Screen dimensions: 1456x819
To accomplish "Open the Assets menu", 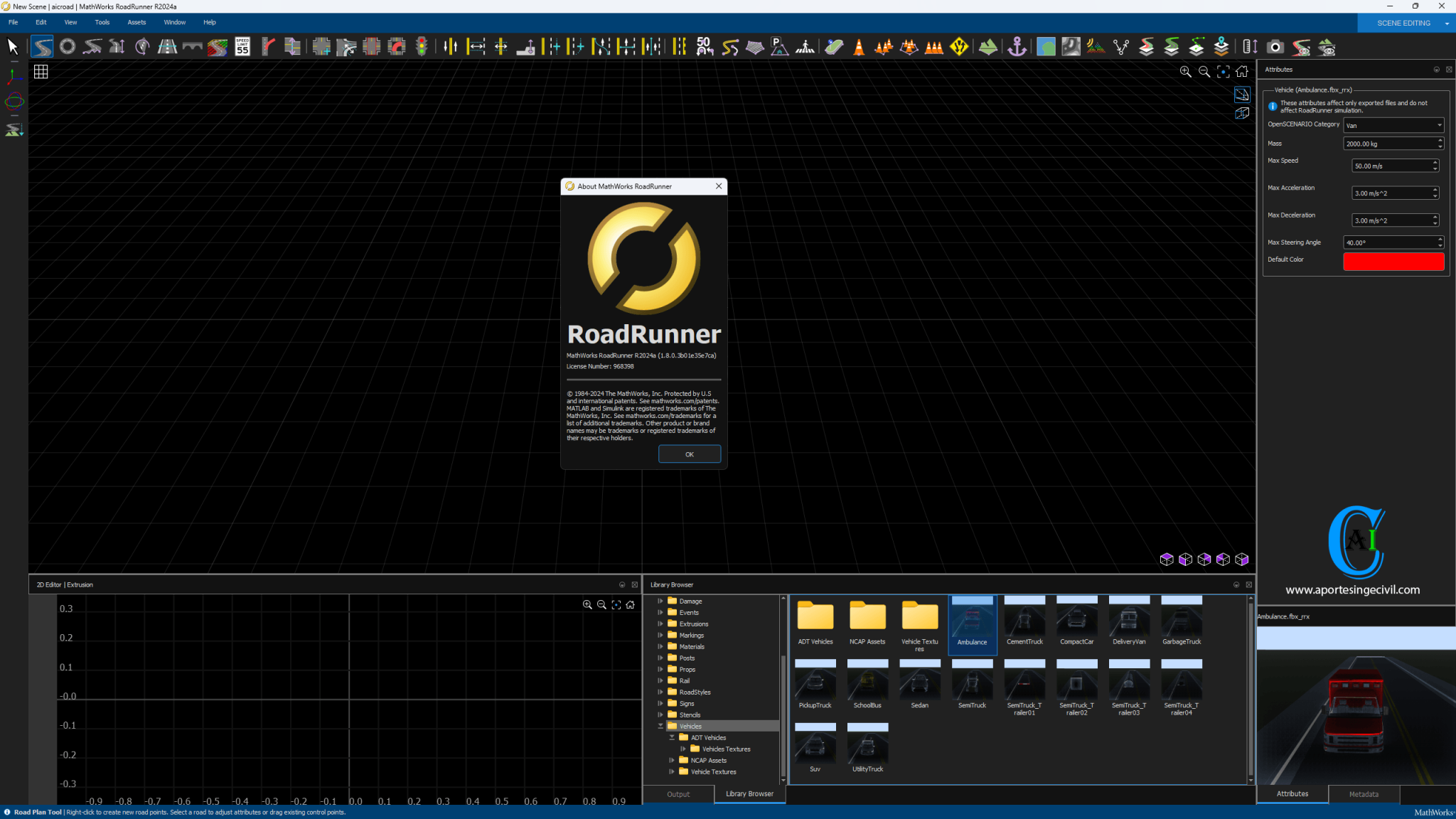I will 136,22.
